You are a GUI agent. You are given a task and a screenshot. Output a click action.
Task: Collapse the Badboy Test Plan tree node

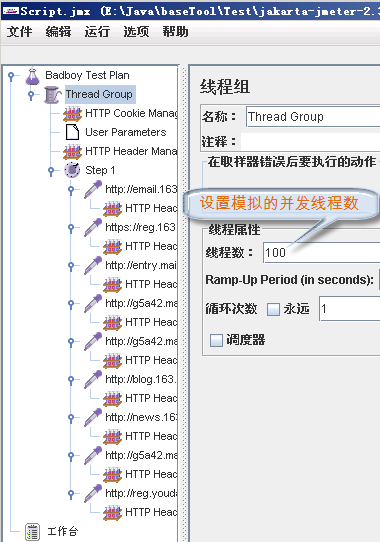tap(11, 76)
